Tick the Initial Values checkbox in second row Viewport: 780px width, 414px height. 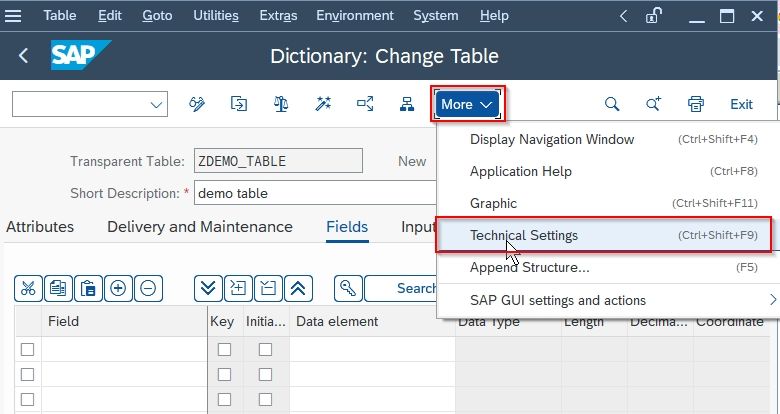tap(265, 374)
